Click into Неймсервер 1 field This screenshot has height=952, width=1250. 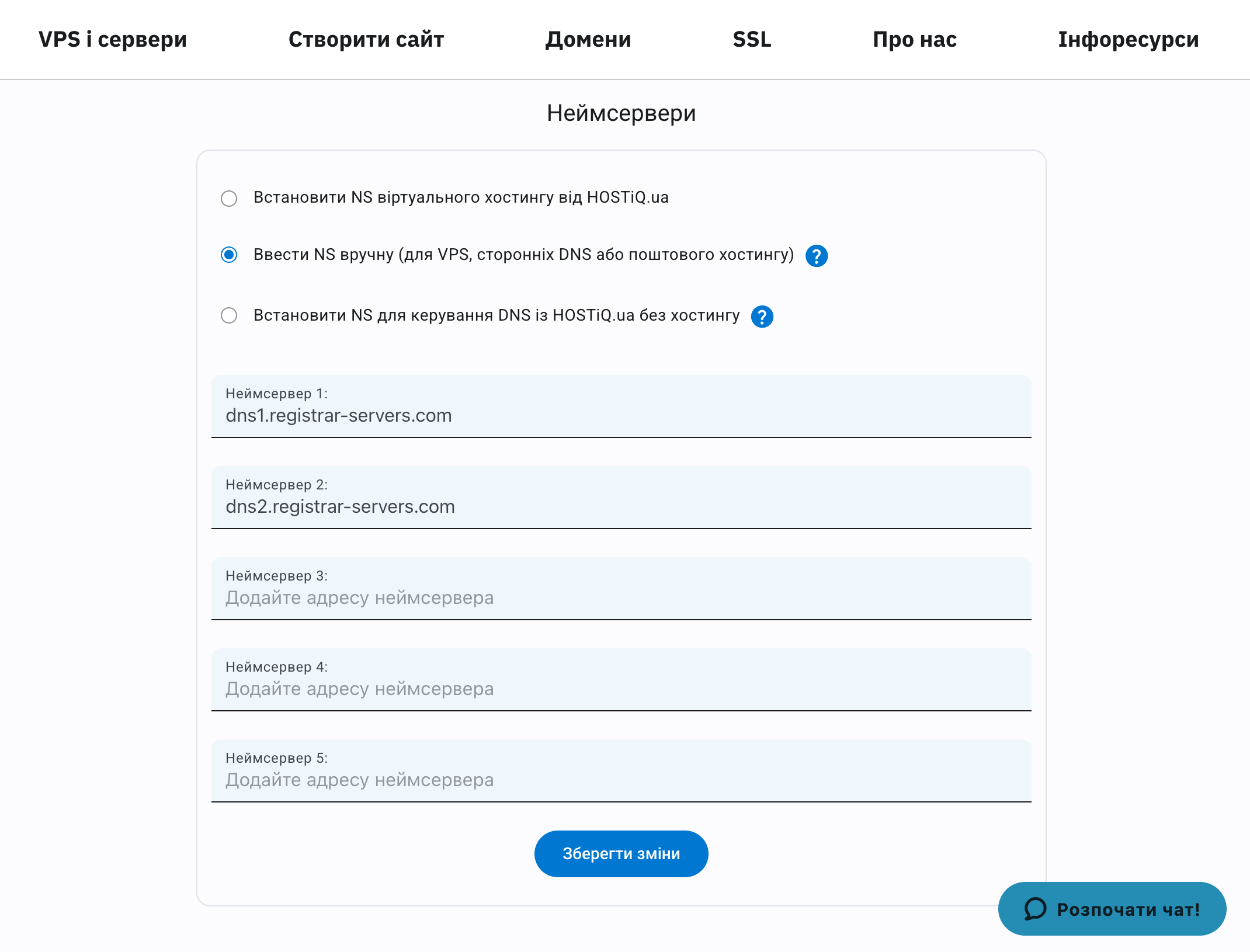(x=621, y=415)
